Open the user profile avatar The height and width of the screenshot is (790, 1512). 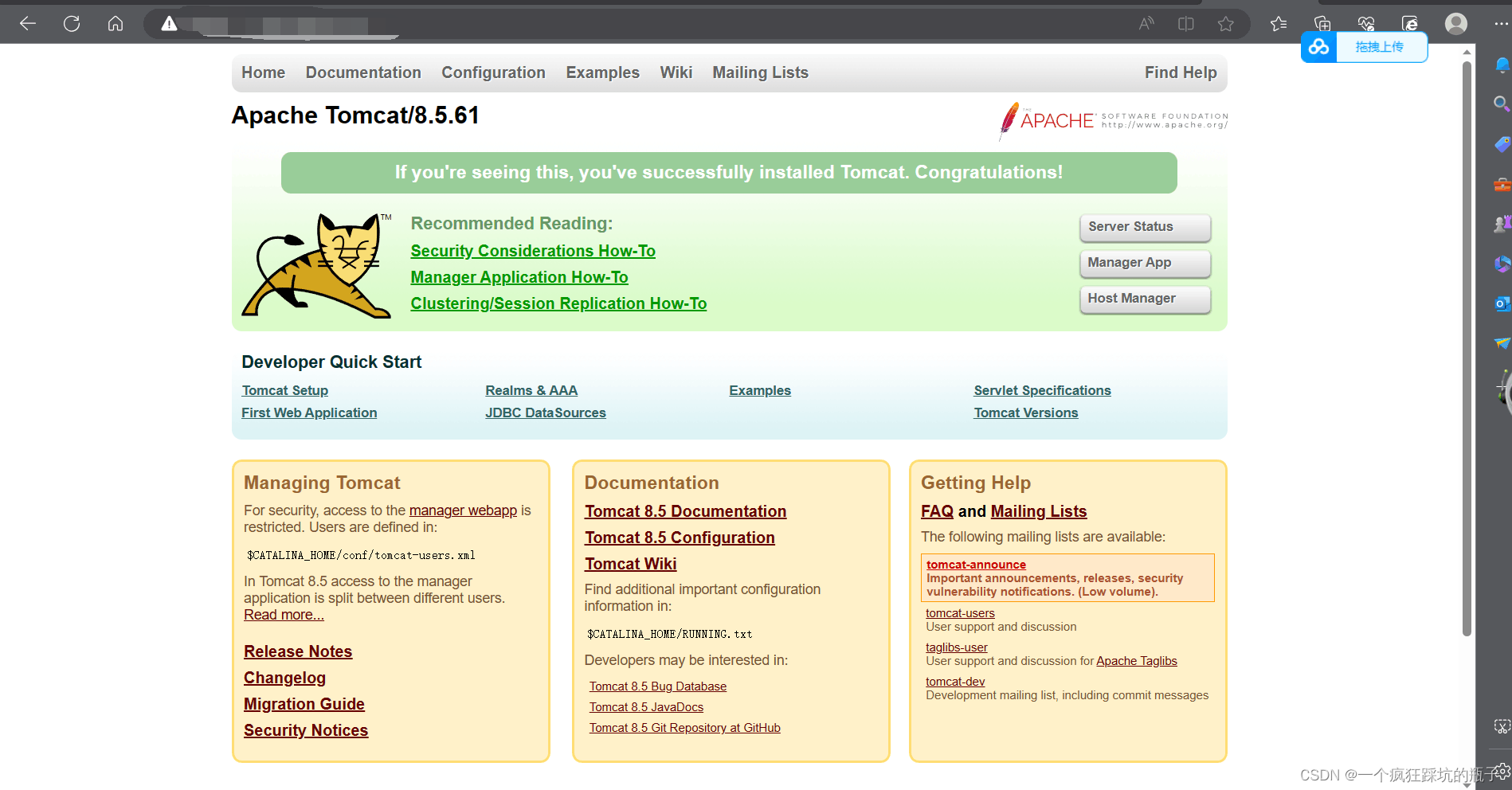click(1456, 24)
